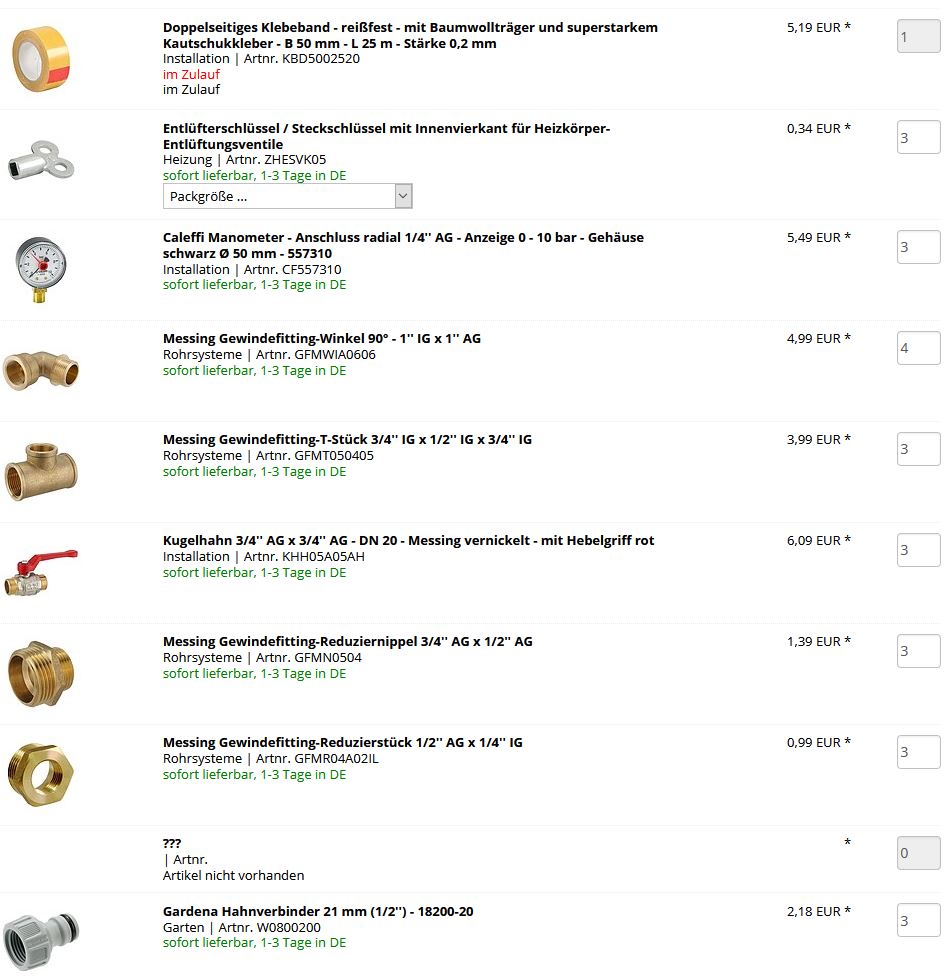Image resolution: width=951 pixels, height=979 pixels.
Task: View the red lever Kugelhahn image
Action: pyautogui.click(x=41, y=571)
